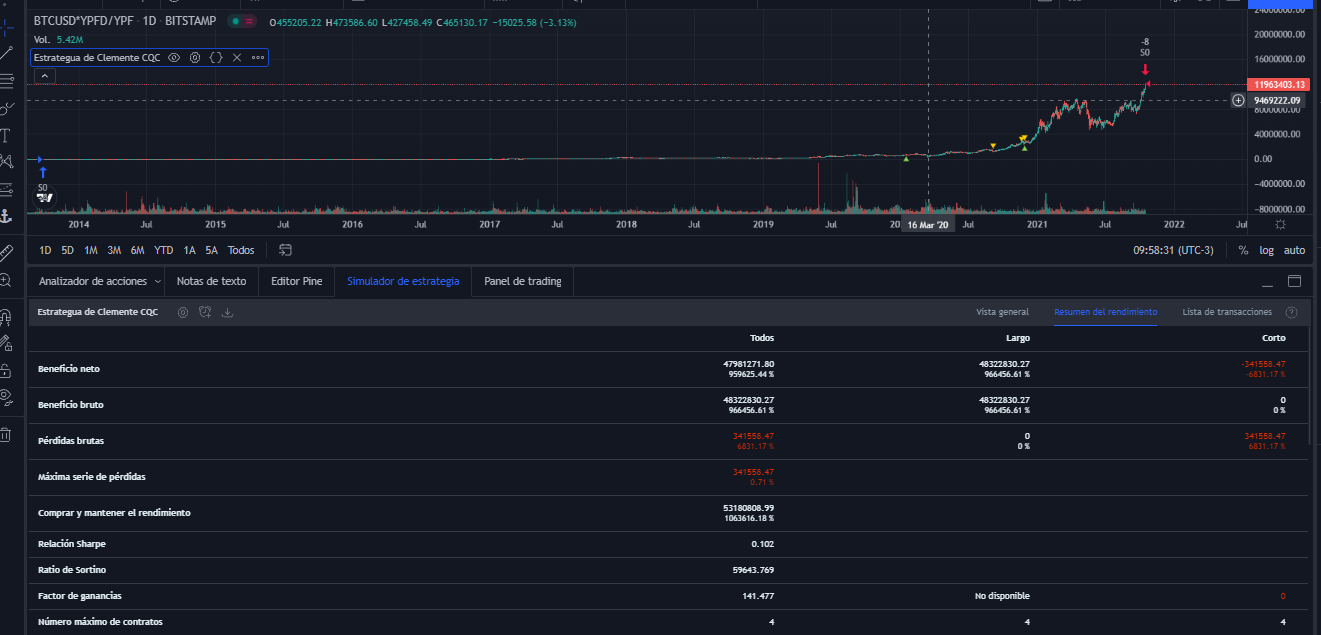Toggle auto scale

pyautogui.click(x=1294, y=250)
